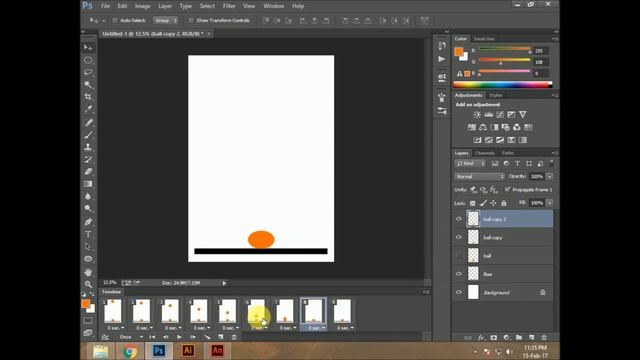Select the Elliptical Marquee tool

pos(88,60)
